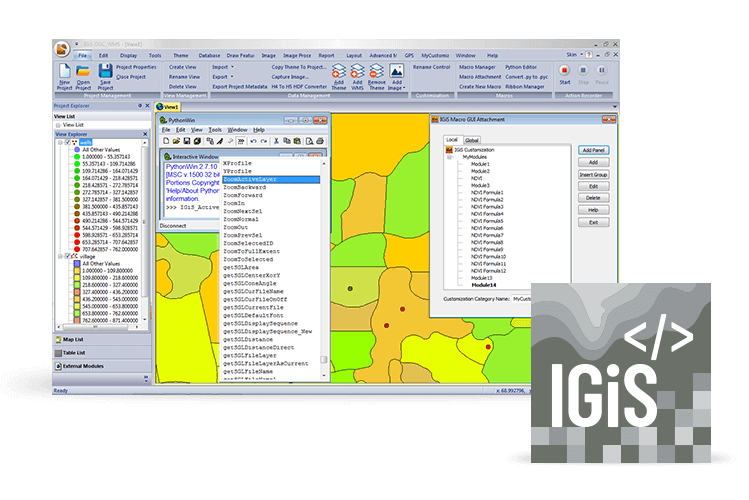Click the Pause icon in Action Recorder
The height and width of the screenshot is (500, 749).
point(602,70)
